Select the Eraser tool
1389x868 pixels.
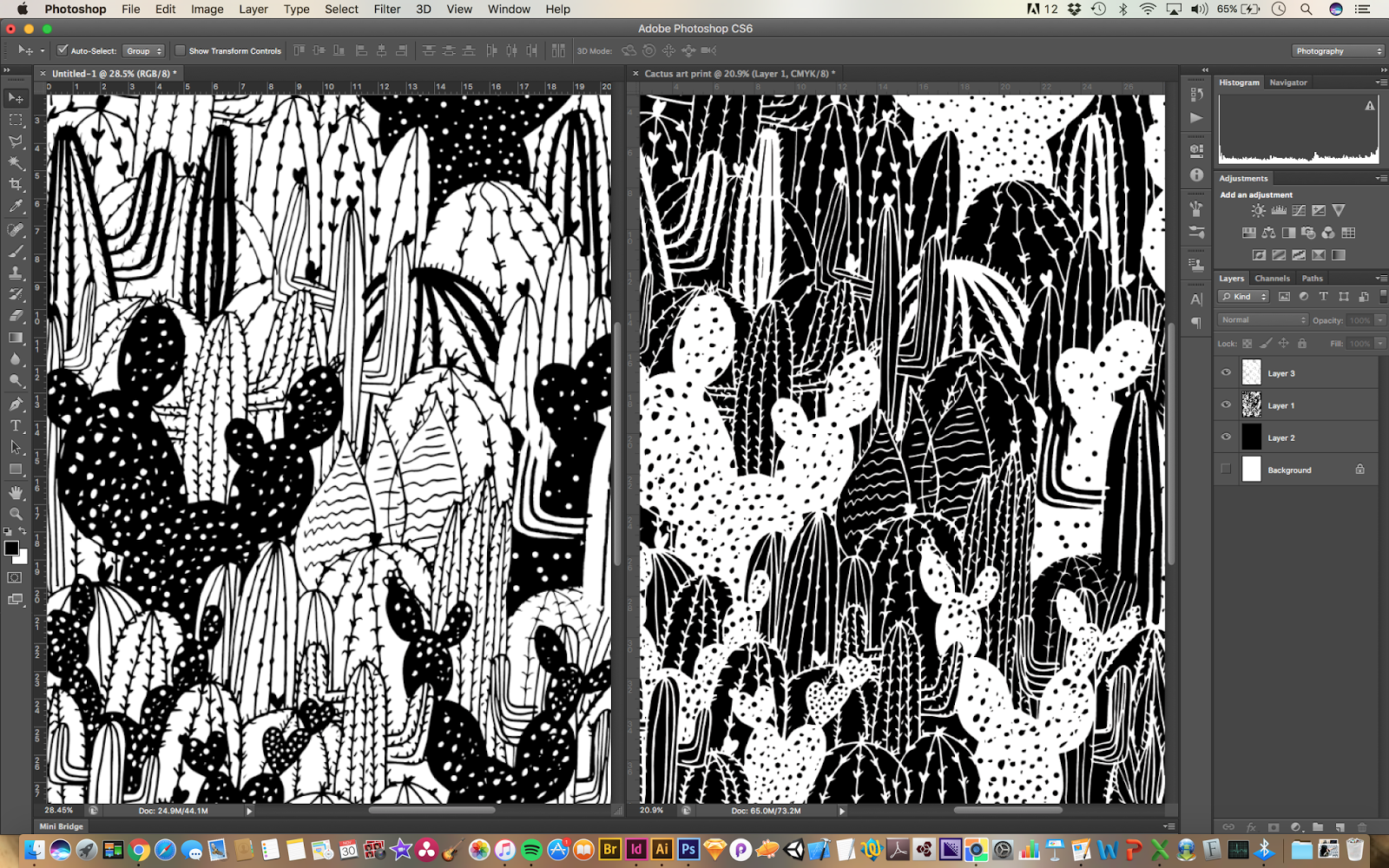coord(16,317)
